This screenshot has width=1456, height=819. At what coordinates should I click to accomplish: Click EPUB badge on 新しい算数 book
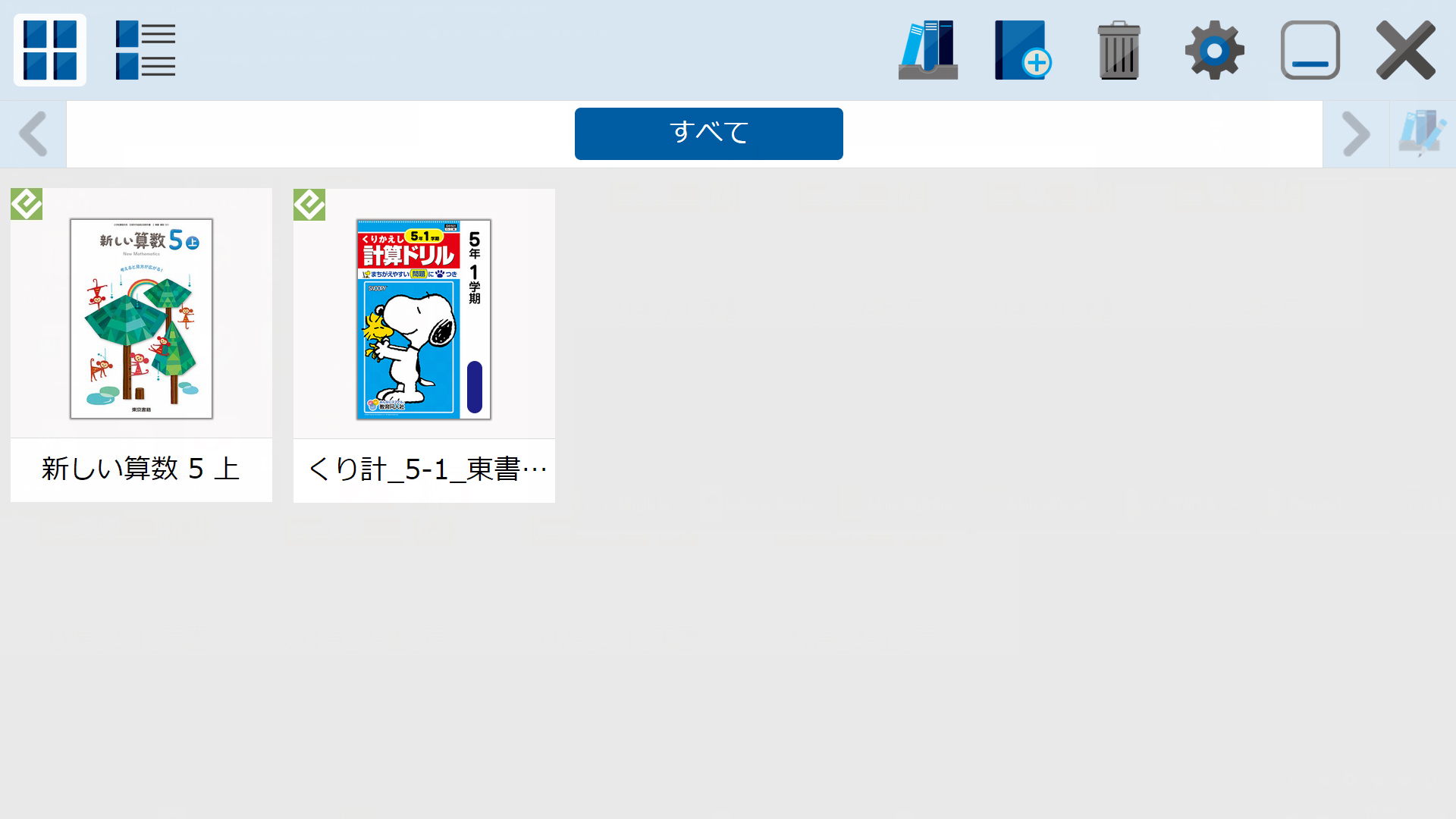coord(27,204)
